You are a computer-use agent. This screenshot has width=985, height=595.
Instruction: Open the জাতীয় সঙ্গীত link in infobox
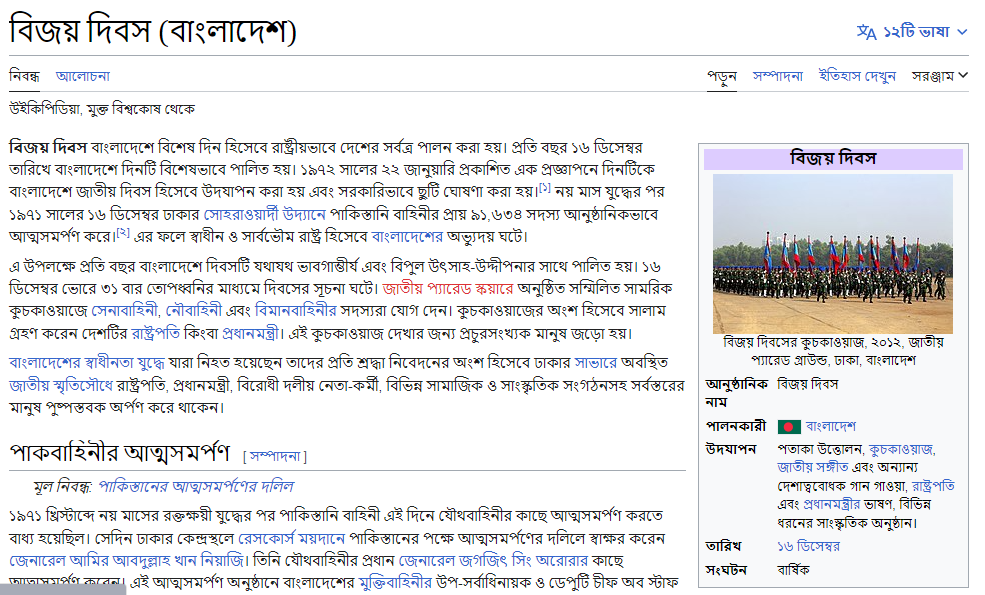tap(813, 467)
